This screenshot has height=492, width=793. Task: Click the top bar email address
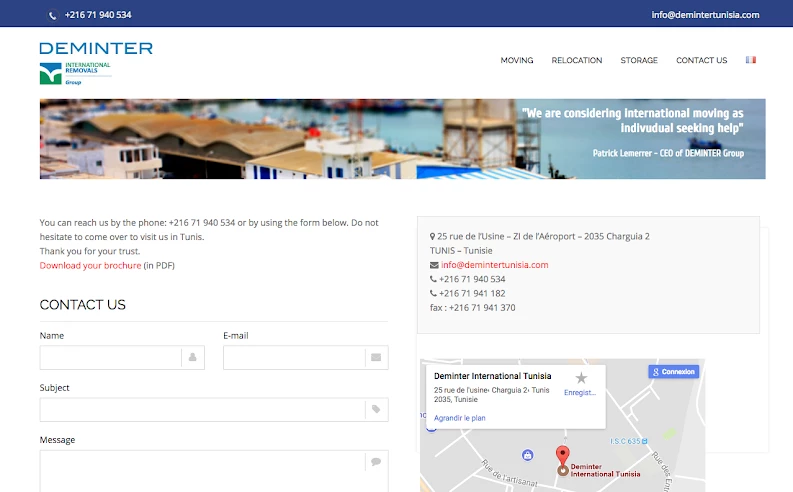coord(705,15)
